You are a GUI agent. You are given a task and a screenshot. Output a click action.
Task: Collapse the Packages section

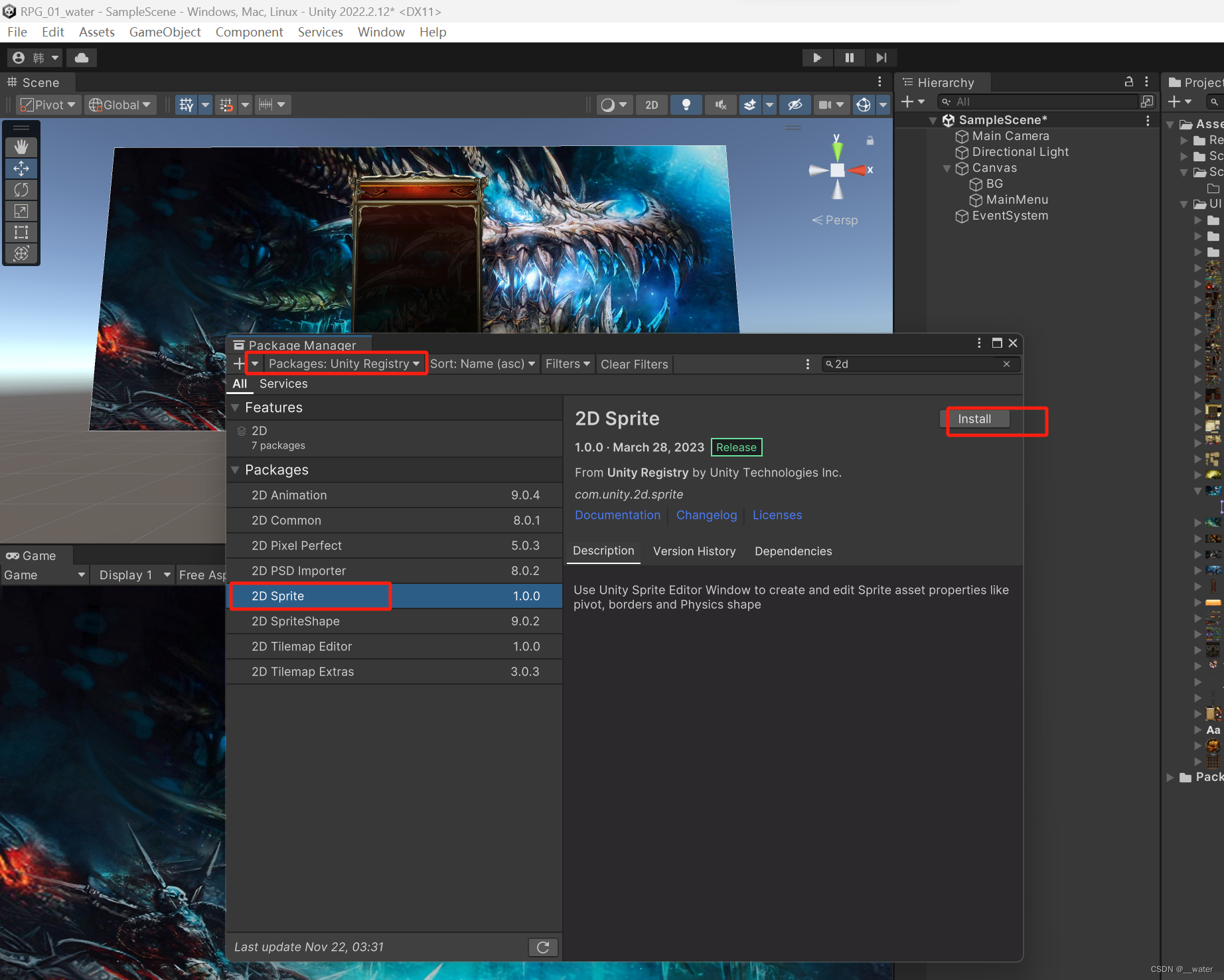click(235, 470)
